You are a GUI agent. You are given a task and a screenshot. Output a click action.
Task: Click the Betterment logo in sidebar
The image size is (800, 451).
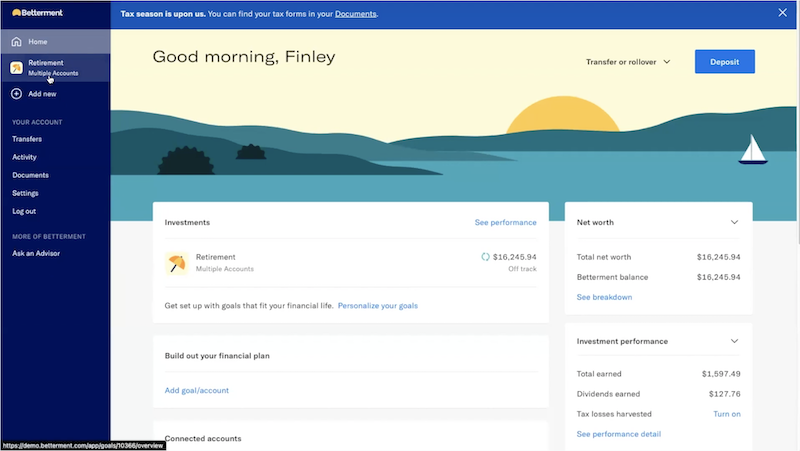pos(39,12)
